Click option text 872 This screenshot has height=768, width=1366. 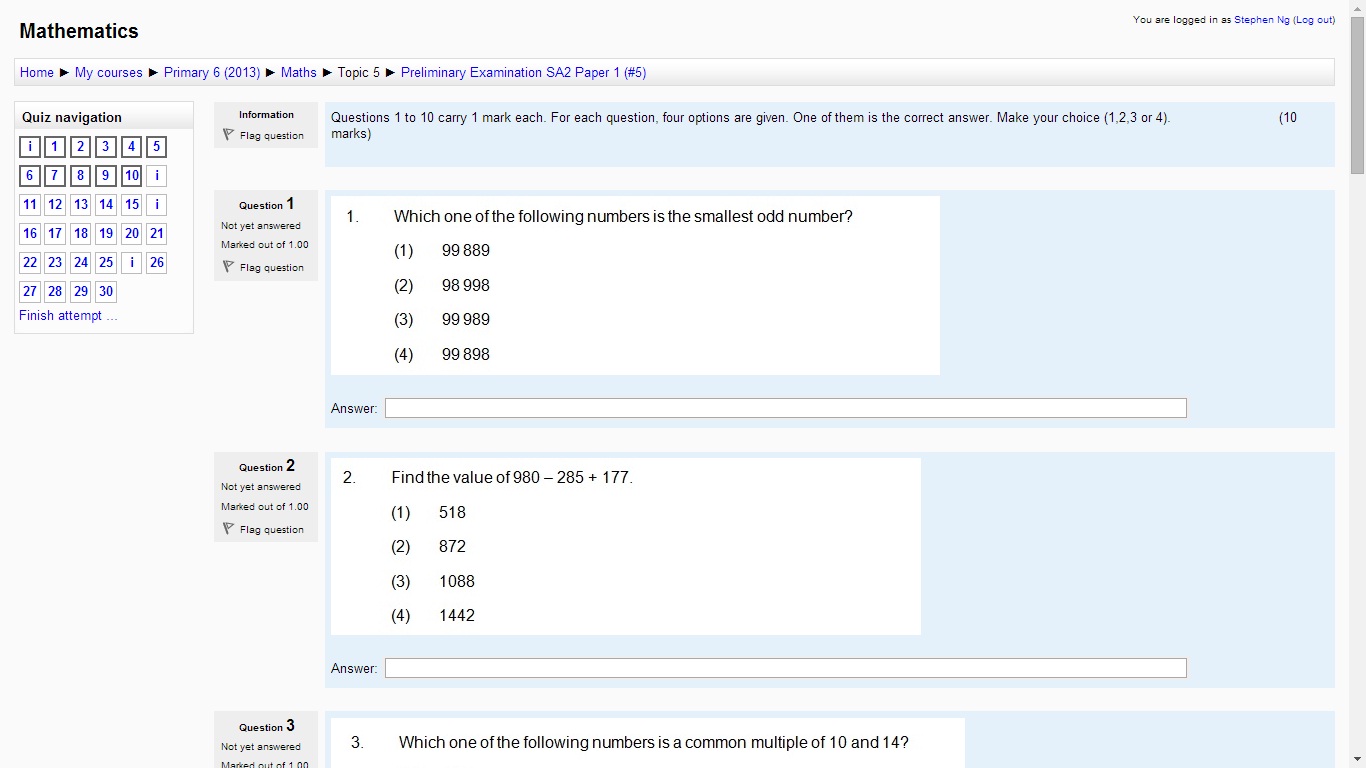click(452, 547)
